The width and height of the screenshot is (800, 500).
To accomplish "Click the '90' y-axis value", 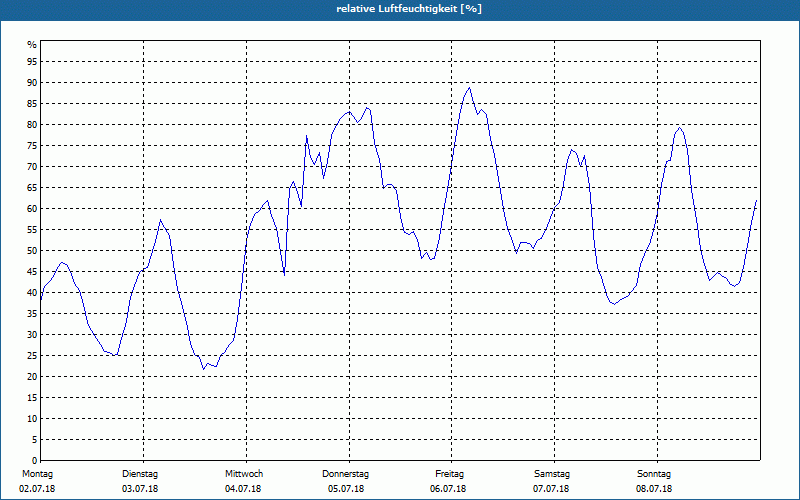I will [32, 83].
